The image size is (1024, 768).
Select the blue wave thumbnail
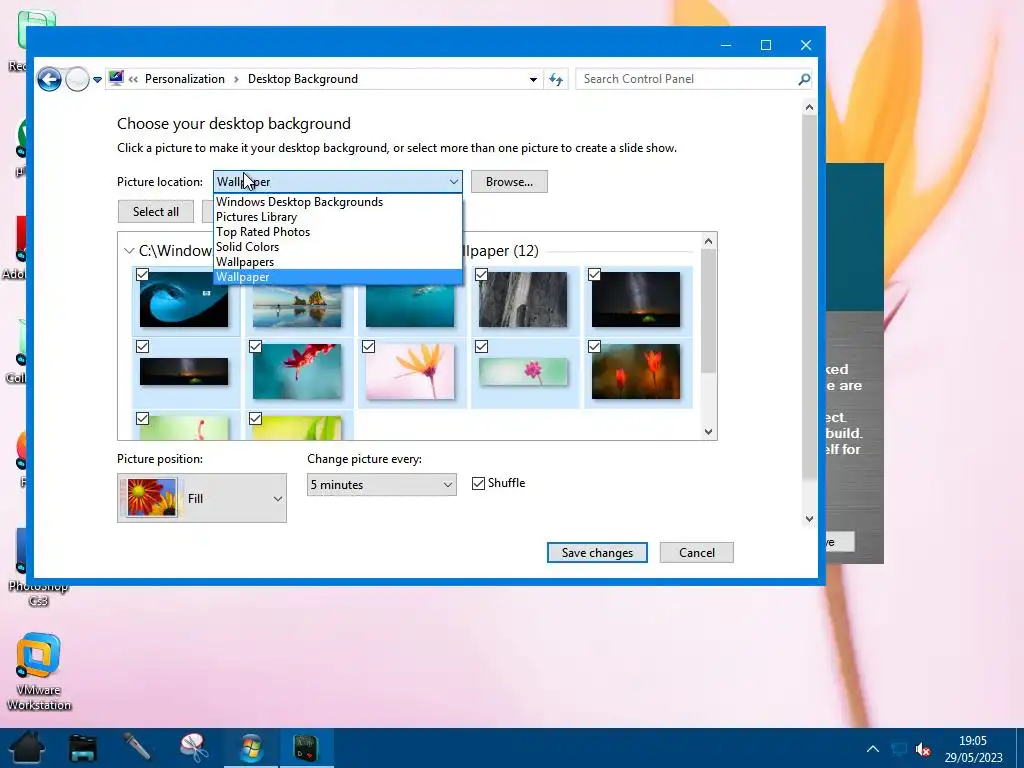[184, 300]
